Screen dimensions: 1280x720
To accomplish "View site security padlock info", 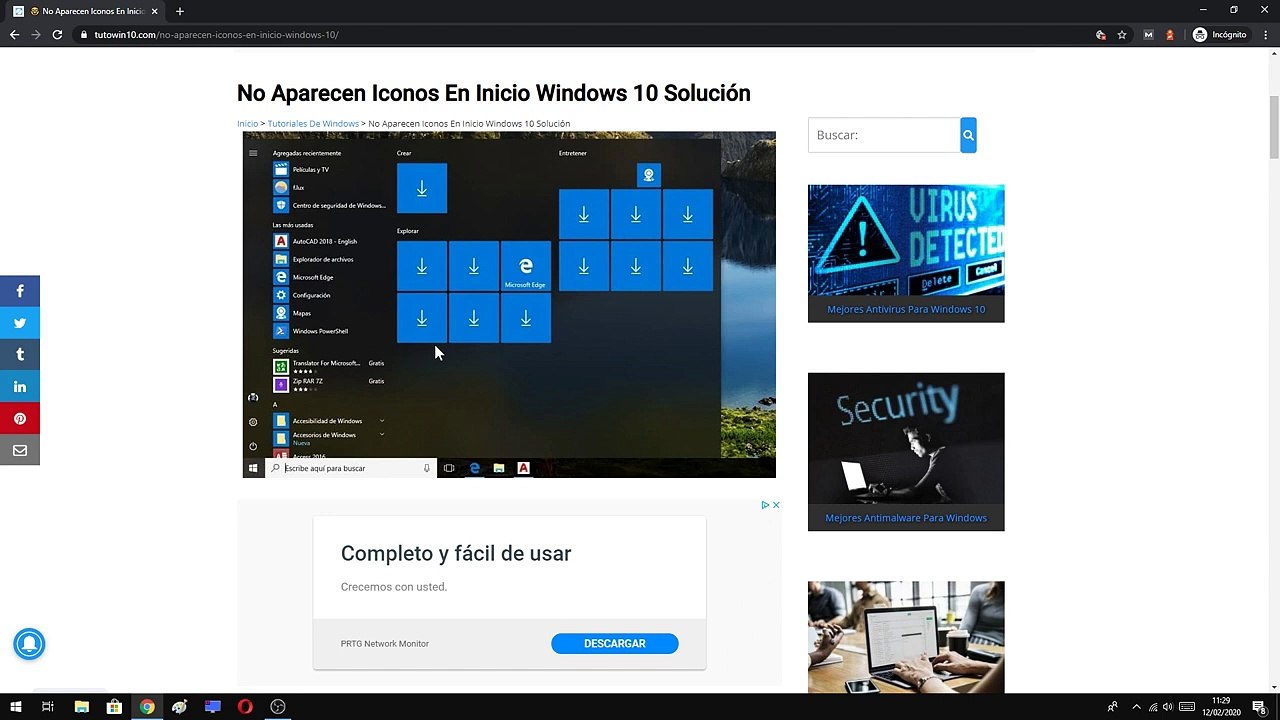I will tap(84, 35).
